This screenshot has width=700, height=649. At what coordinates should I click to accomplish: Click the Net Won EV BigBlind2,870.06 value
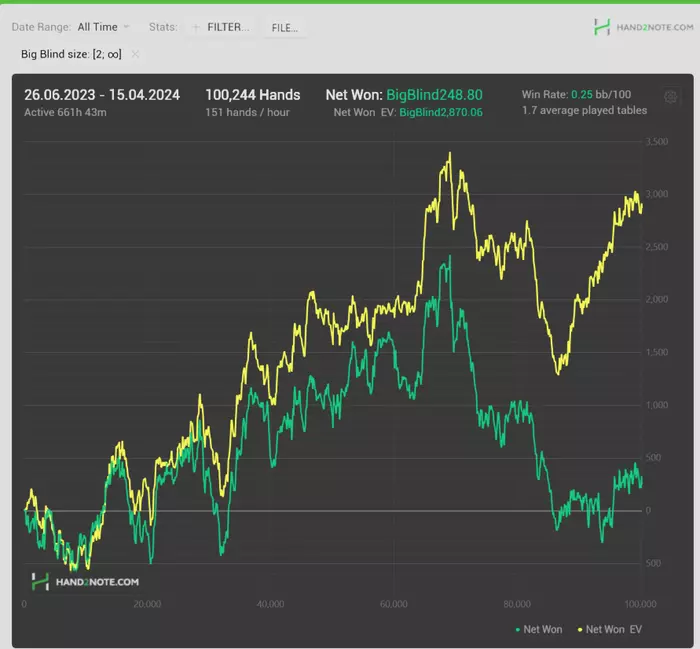[x=441, y=112]
